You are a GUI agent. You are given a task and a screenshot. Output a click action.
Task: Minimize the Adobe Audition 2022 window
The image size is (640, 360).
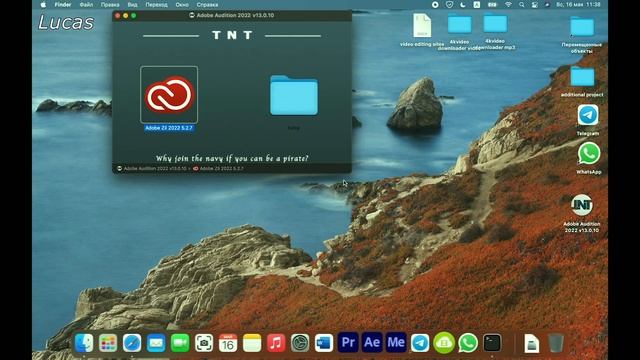pyautogui.click(x=126, y=16)
